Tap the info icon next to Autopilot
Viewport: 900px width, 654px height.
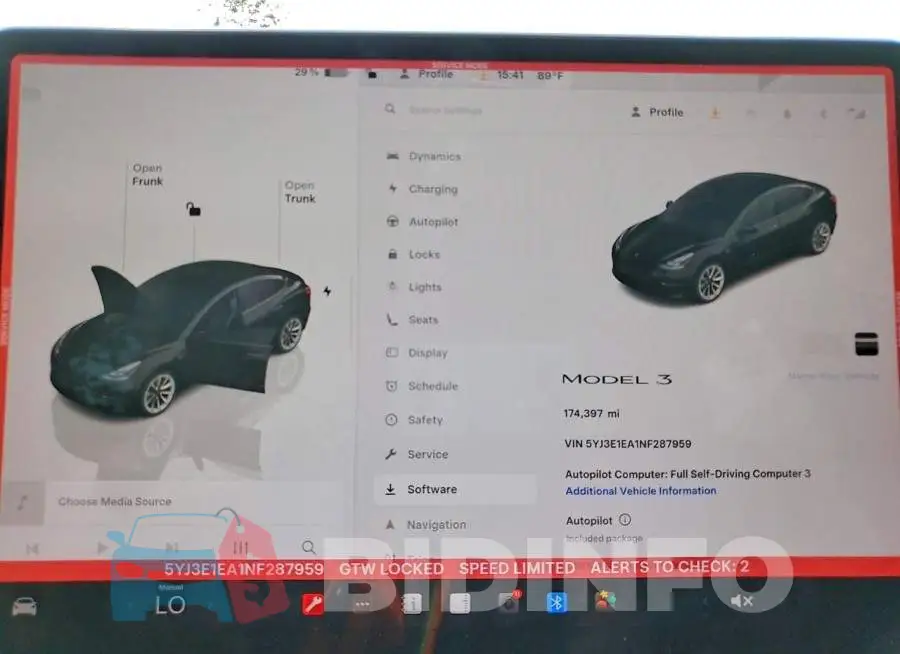(625, 520)
